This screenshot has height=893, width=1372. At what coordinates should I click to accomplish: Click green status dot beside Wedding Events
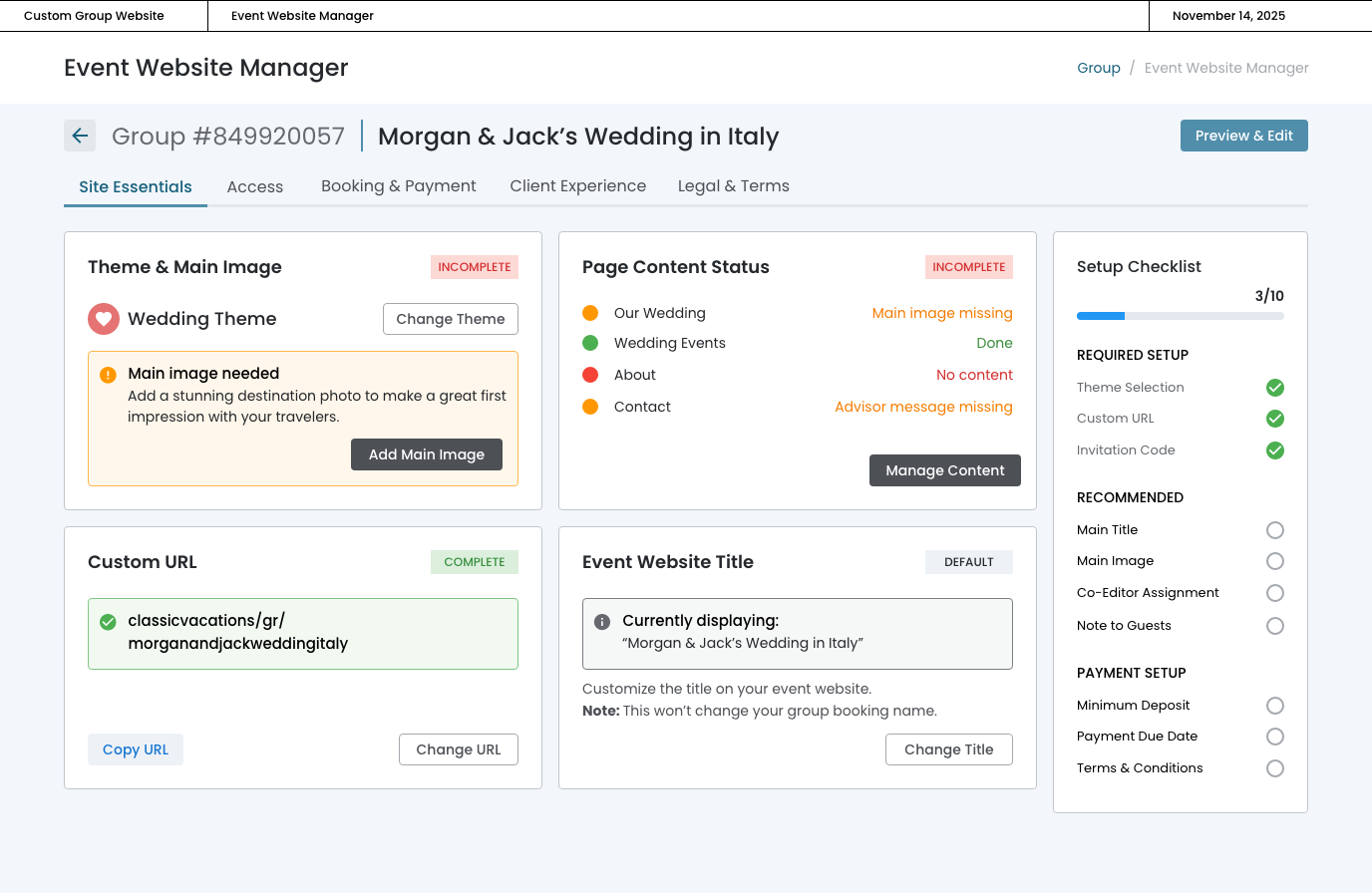[590, 343]
